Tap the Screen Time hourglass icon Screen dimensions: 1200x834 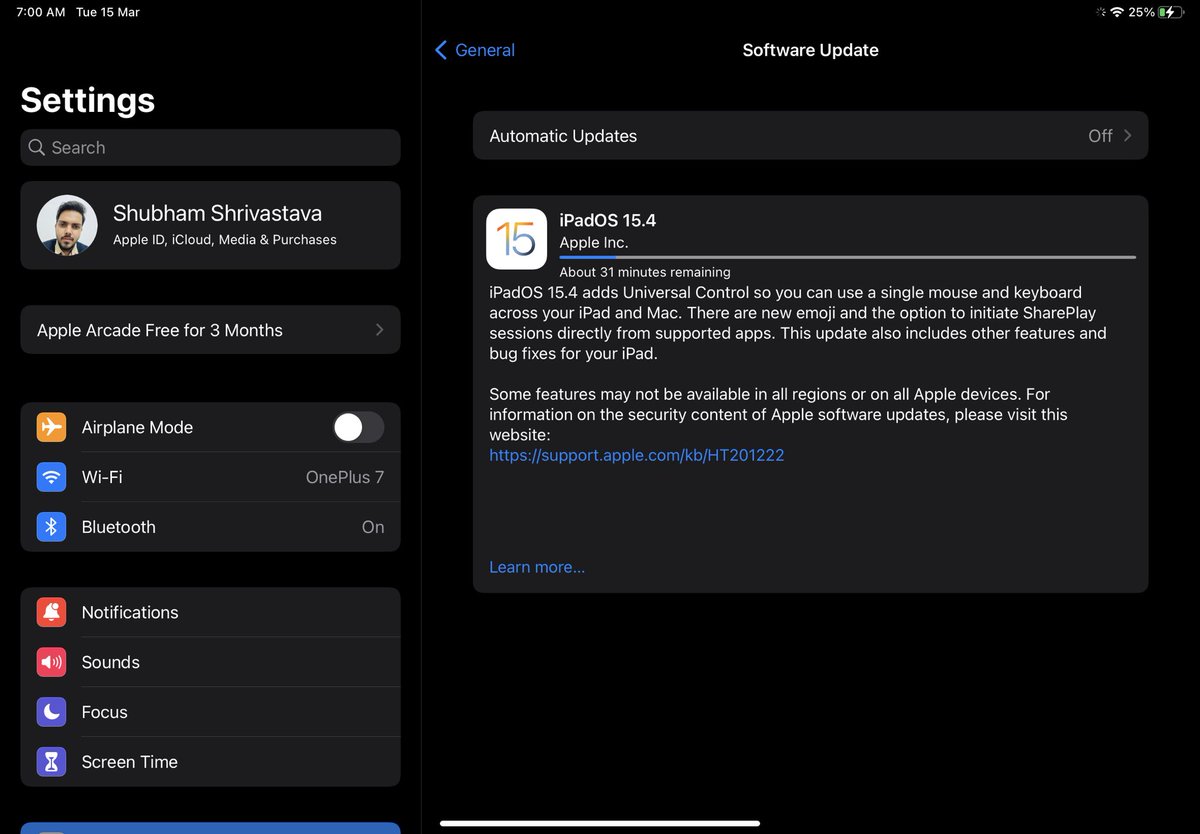tap(51, 762)
